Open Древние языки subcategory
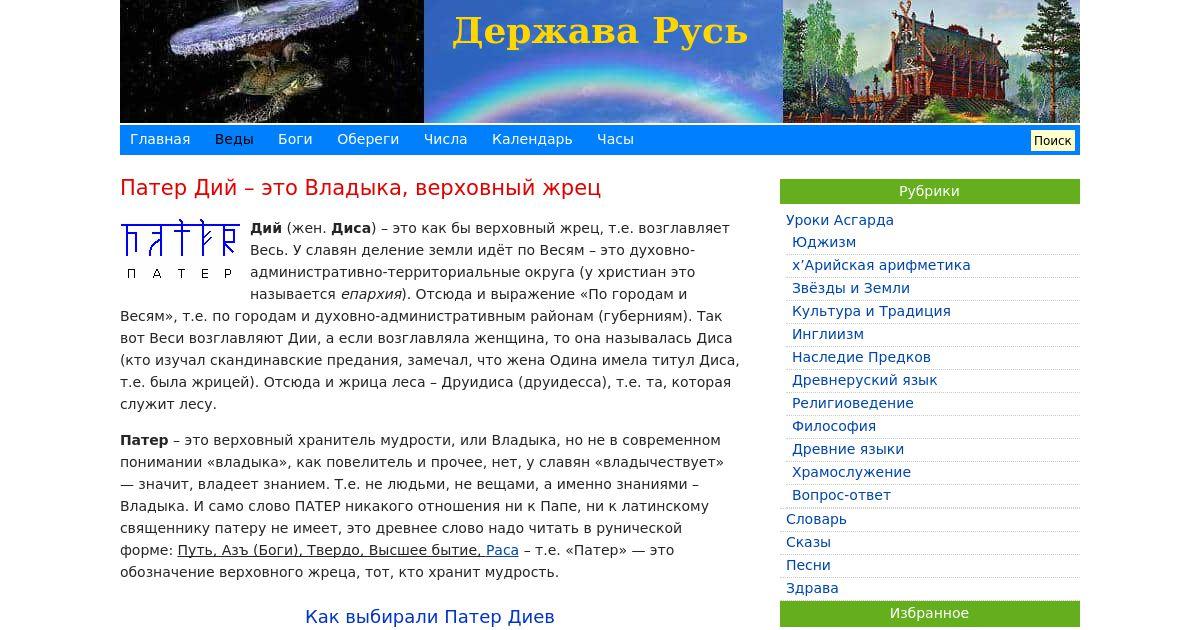This screenshot has height=630, width=1200. pos(848,449)
